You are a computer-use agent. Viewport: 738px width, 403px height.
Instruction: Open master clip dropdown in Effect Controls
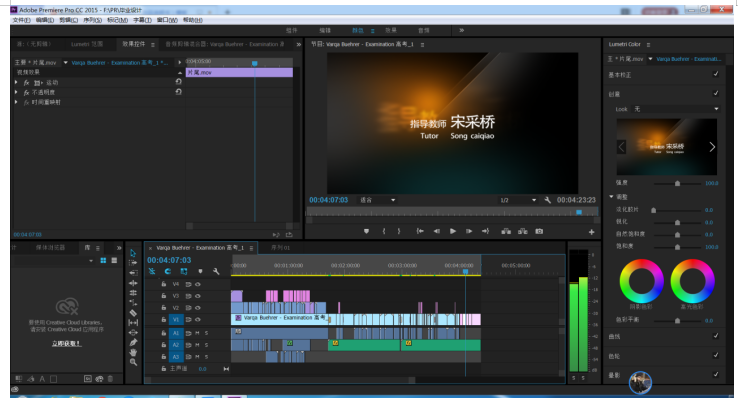[x=65, y=63]
